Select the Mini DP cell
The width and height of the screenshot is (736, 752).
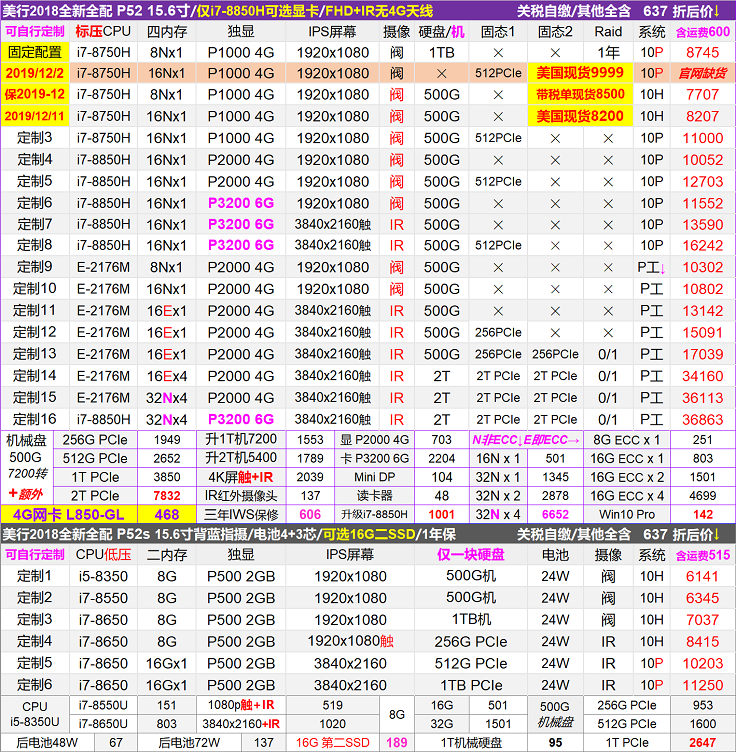pos(375,476)
